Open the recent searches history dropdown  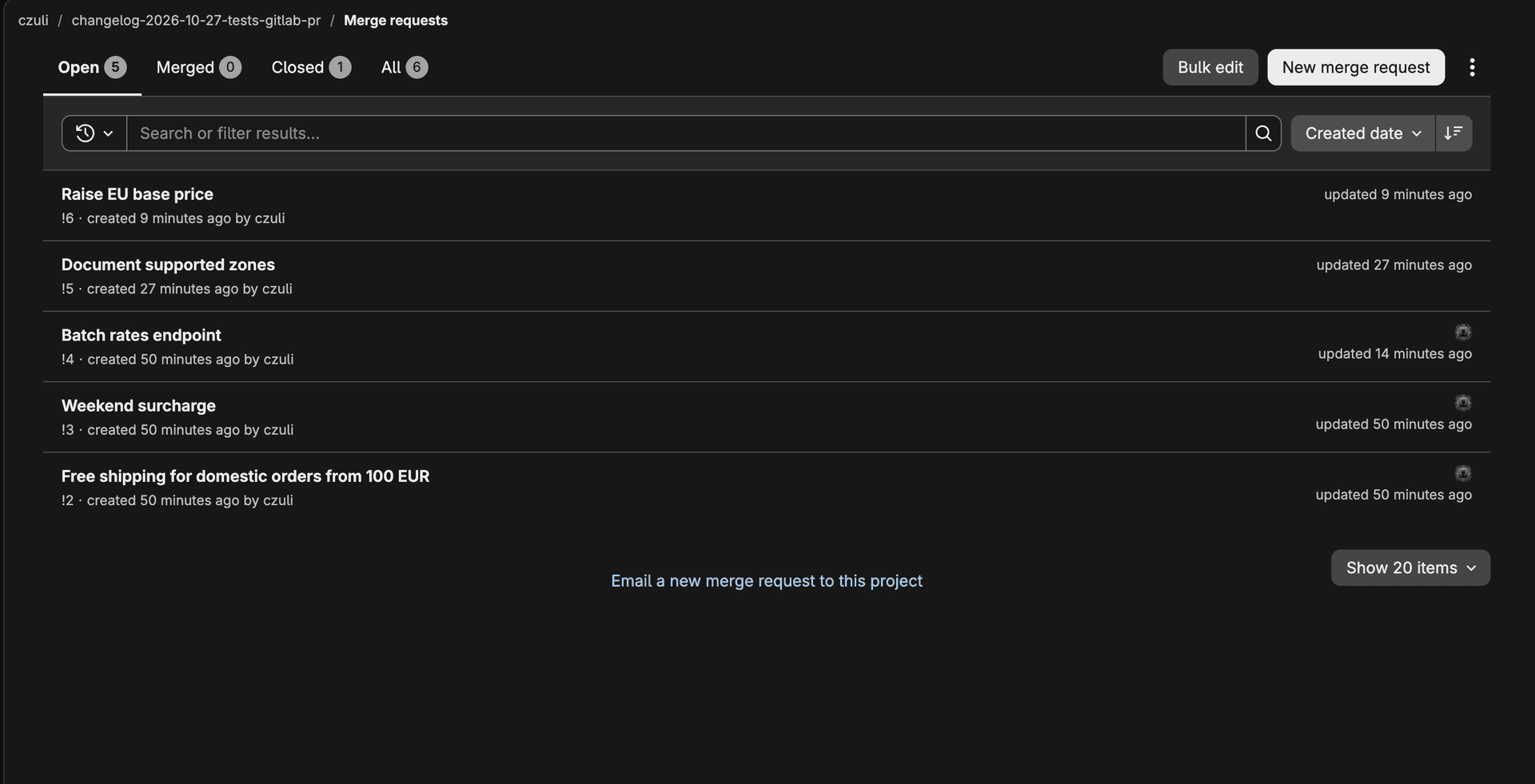(x=94, y=133)
